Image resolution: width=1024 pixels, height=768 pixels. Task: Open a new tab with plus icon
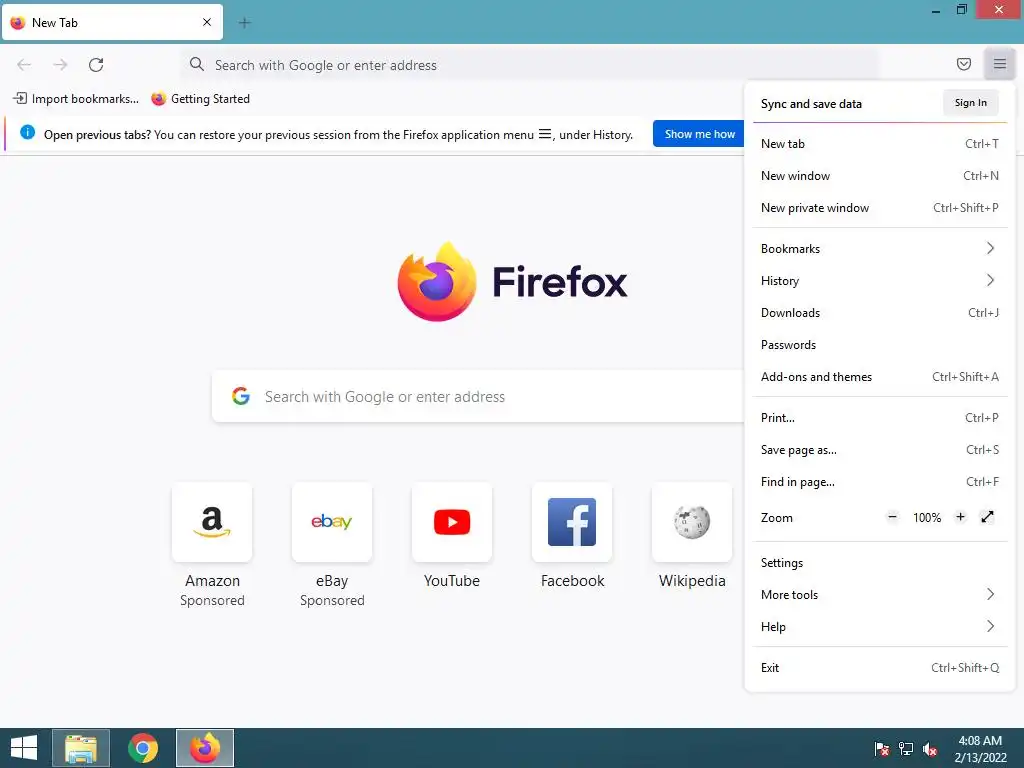pyautogui.click(x=244, y=23)
